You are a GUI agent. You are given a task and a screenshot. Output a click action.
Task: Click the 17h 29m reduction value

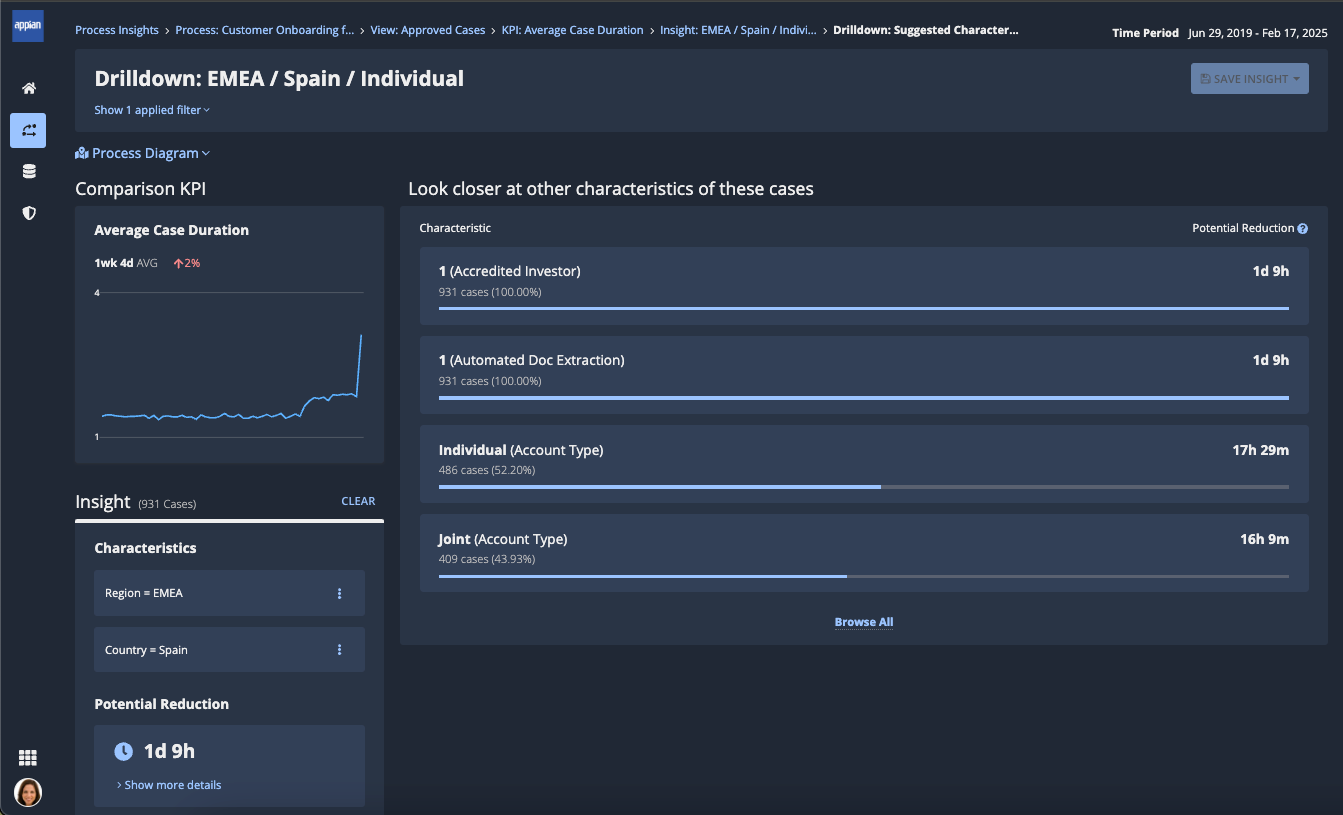[x=1260, y=450]
